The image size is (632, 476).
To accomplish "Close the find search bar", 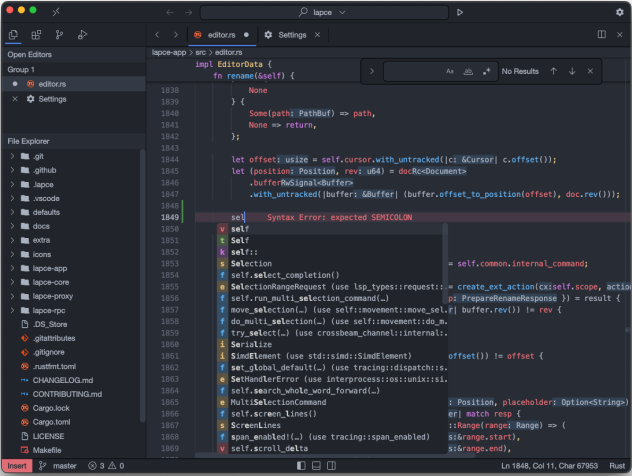I will (590, 71).
